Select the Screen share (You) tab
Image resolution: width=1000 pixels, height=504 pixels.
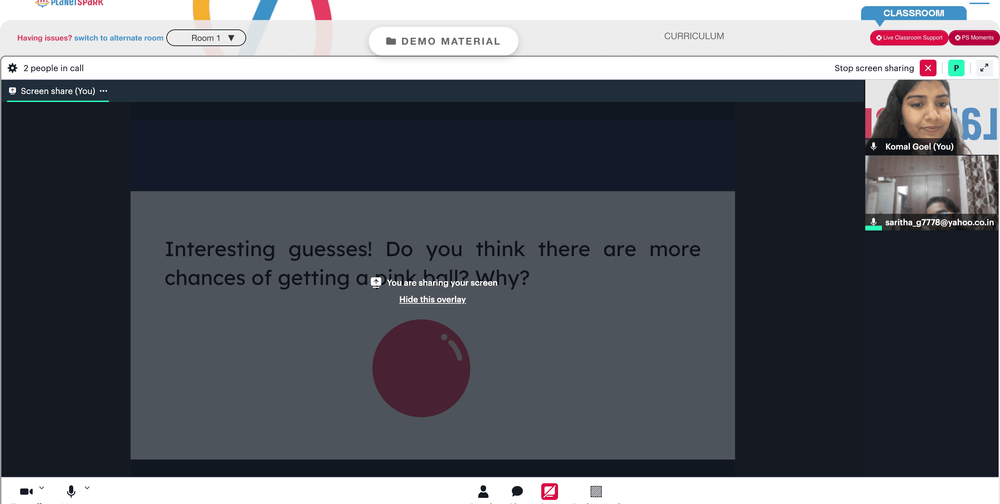(57, 91)
